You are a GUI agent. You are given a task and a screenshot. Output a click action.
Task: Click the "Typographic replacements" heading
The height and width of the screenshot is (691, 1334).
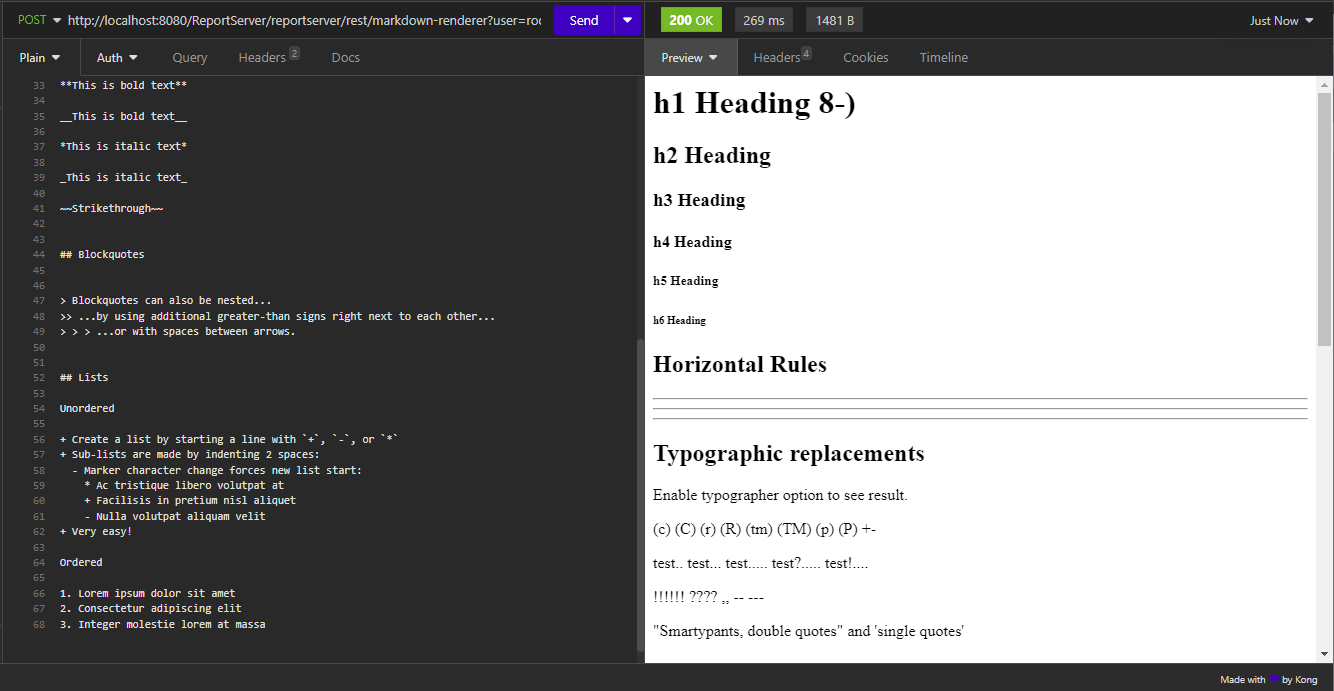[x=788, y=453]
